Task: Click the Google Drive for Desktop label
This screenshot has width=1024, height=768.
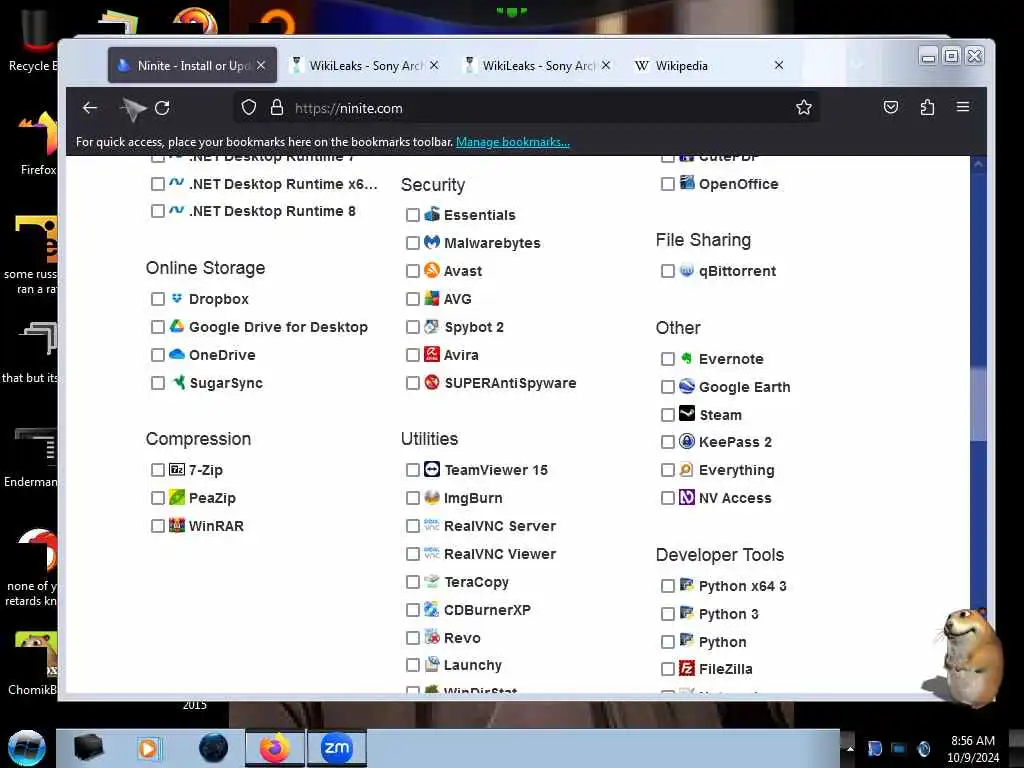Action: [278, 327]
